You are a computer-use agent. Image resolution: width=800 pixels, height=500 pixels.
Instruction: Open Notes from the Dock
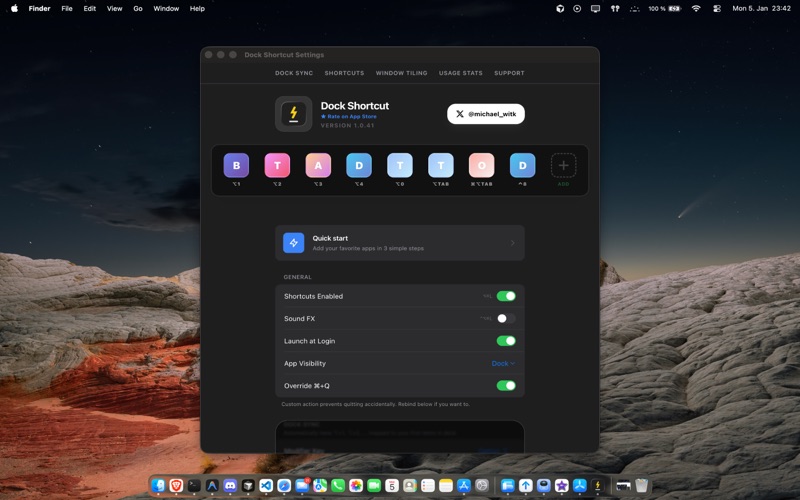pos(446,485)
